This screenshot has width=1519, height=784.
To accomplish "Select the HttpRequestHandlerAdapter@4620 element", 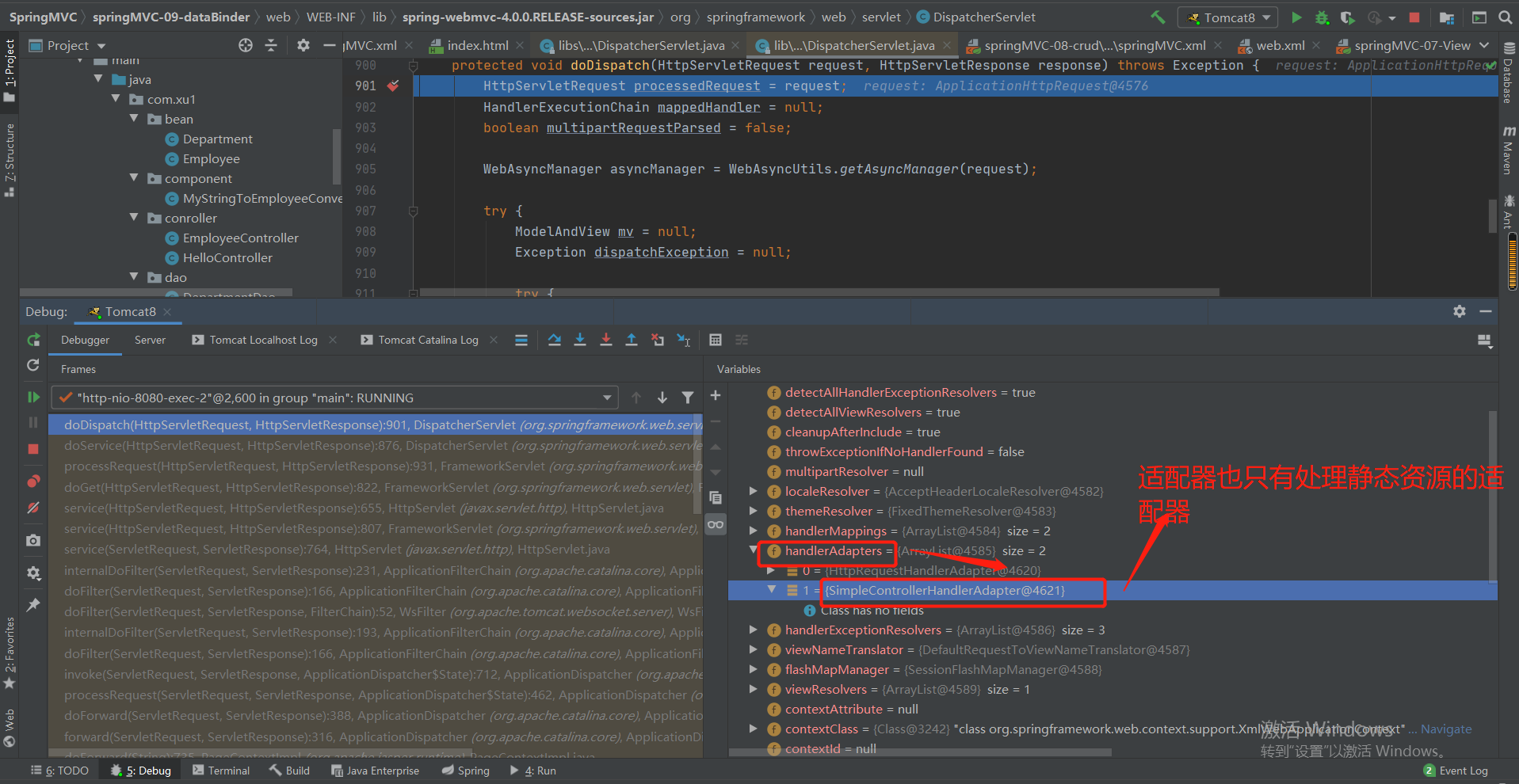I will (933, 570).
